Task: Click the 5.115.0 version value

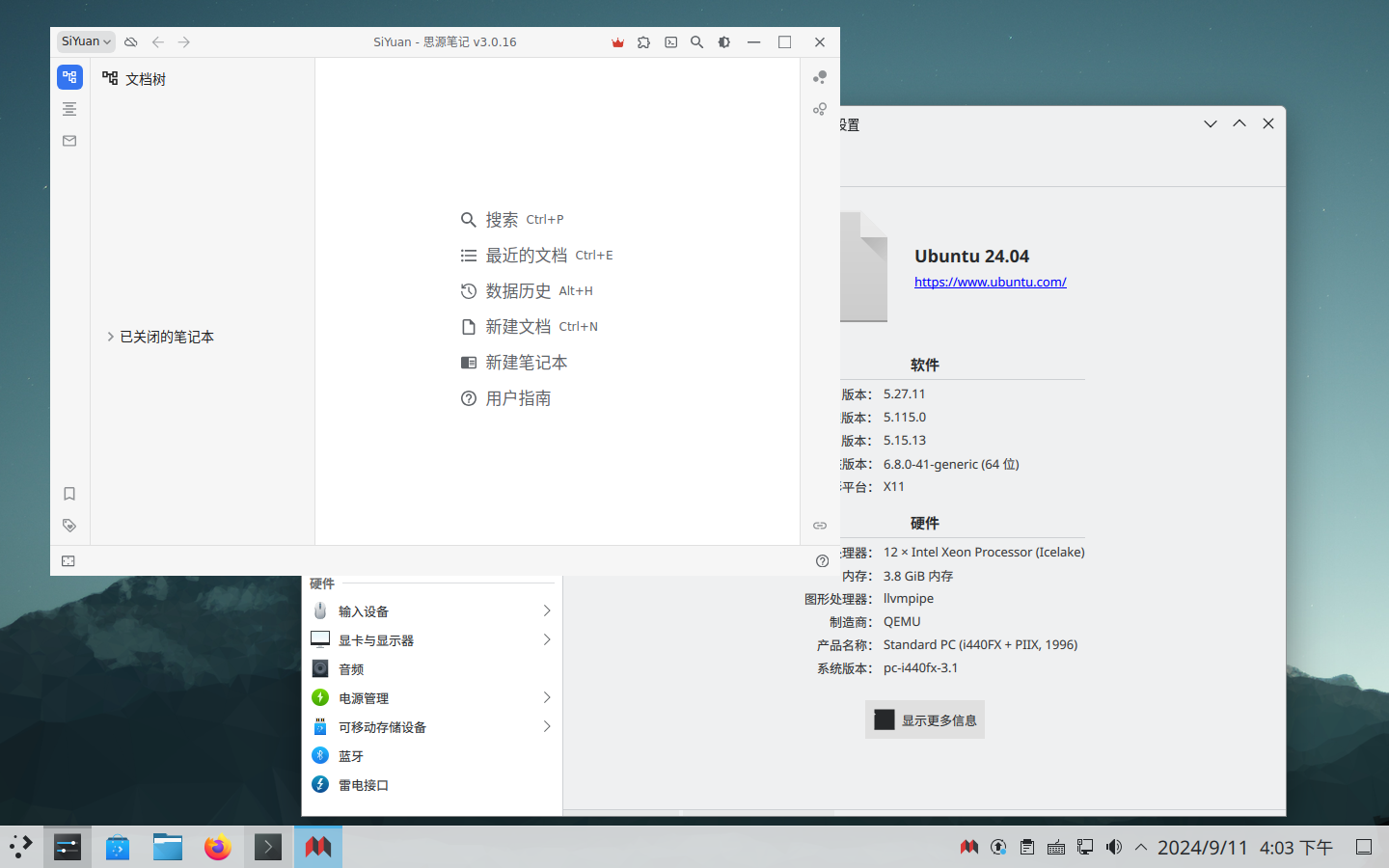Action: click(904, 417)
